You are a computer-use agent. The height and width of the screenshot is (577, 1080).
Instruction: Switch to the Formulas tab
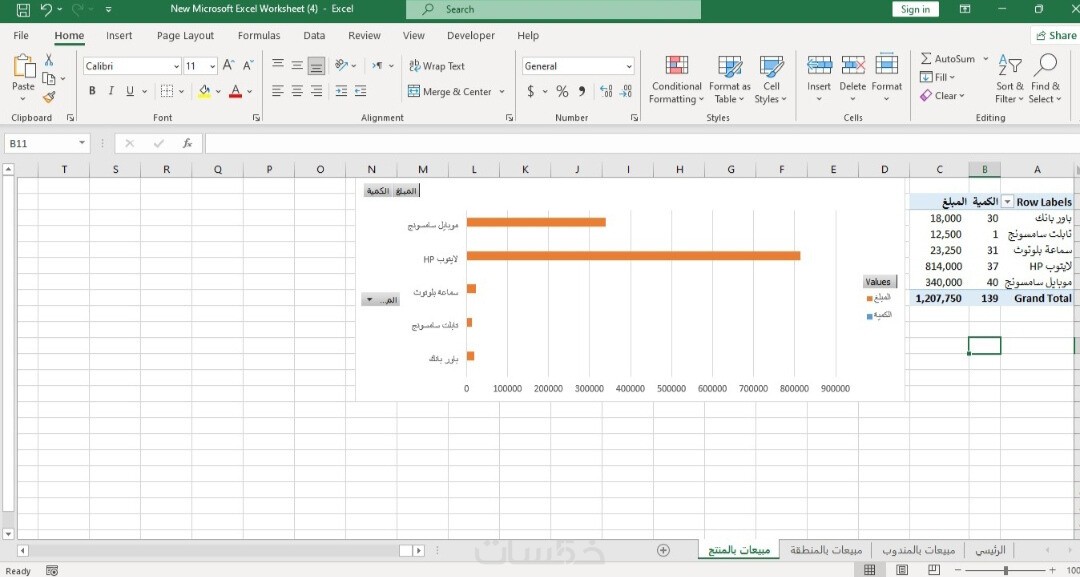[259, 35]
